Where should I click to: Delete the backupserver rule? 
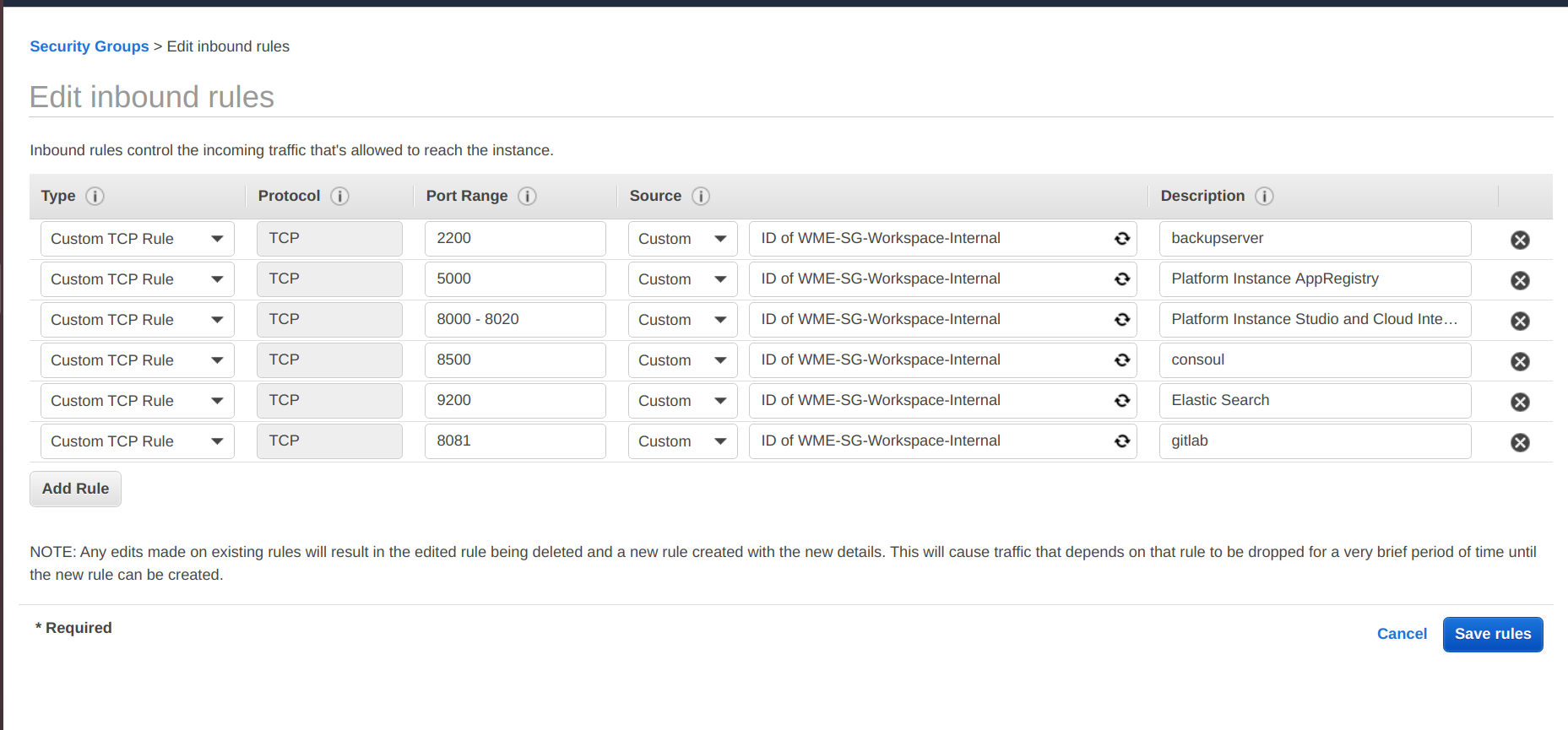pyautogui.click(x=1520, y=240)
